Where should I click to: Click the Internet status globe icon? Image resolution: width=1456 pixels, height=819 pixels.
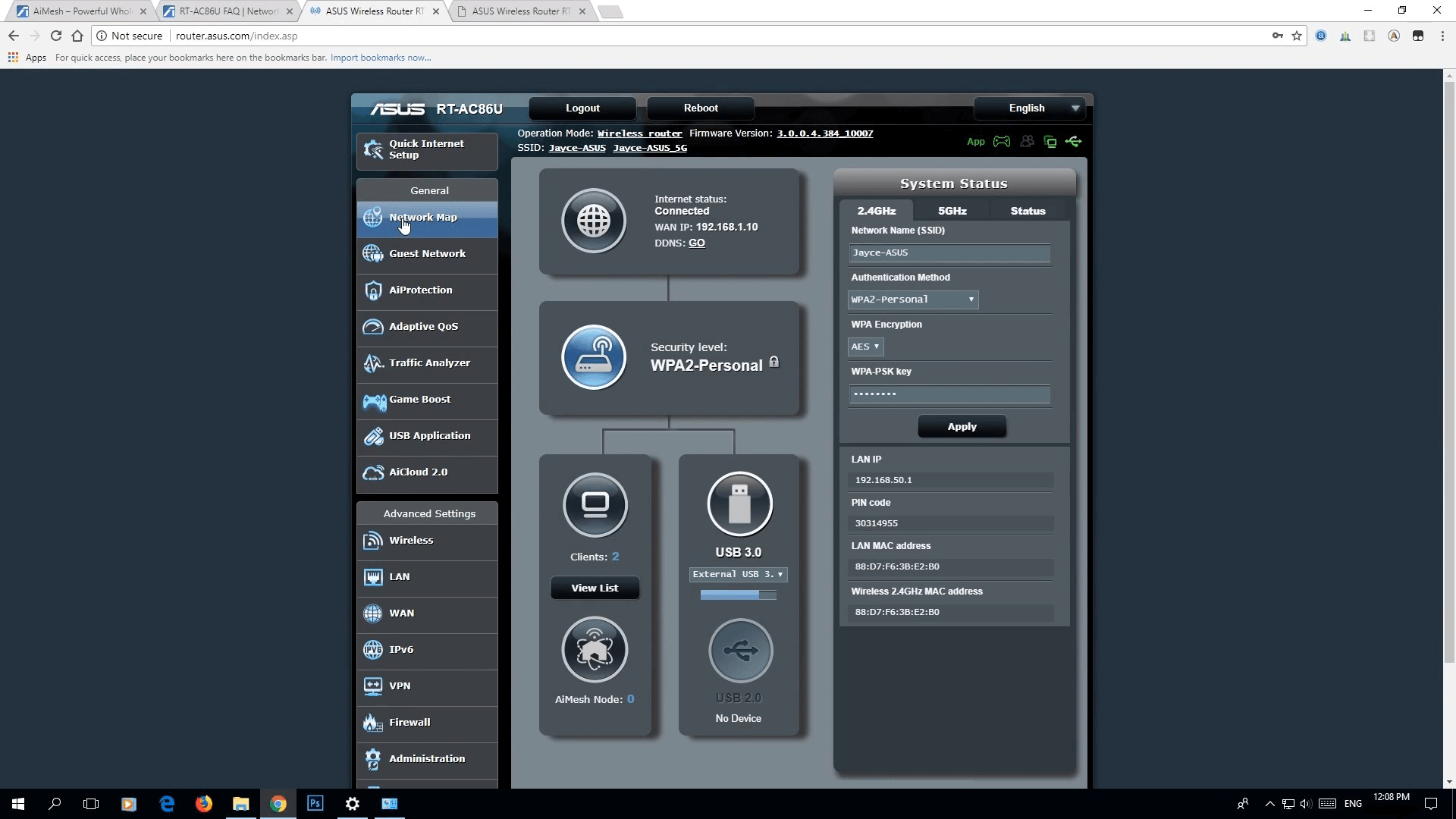coord(594,221)
